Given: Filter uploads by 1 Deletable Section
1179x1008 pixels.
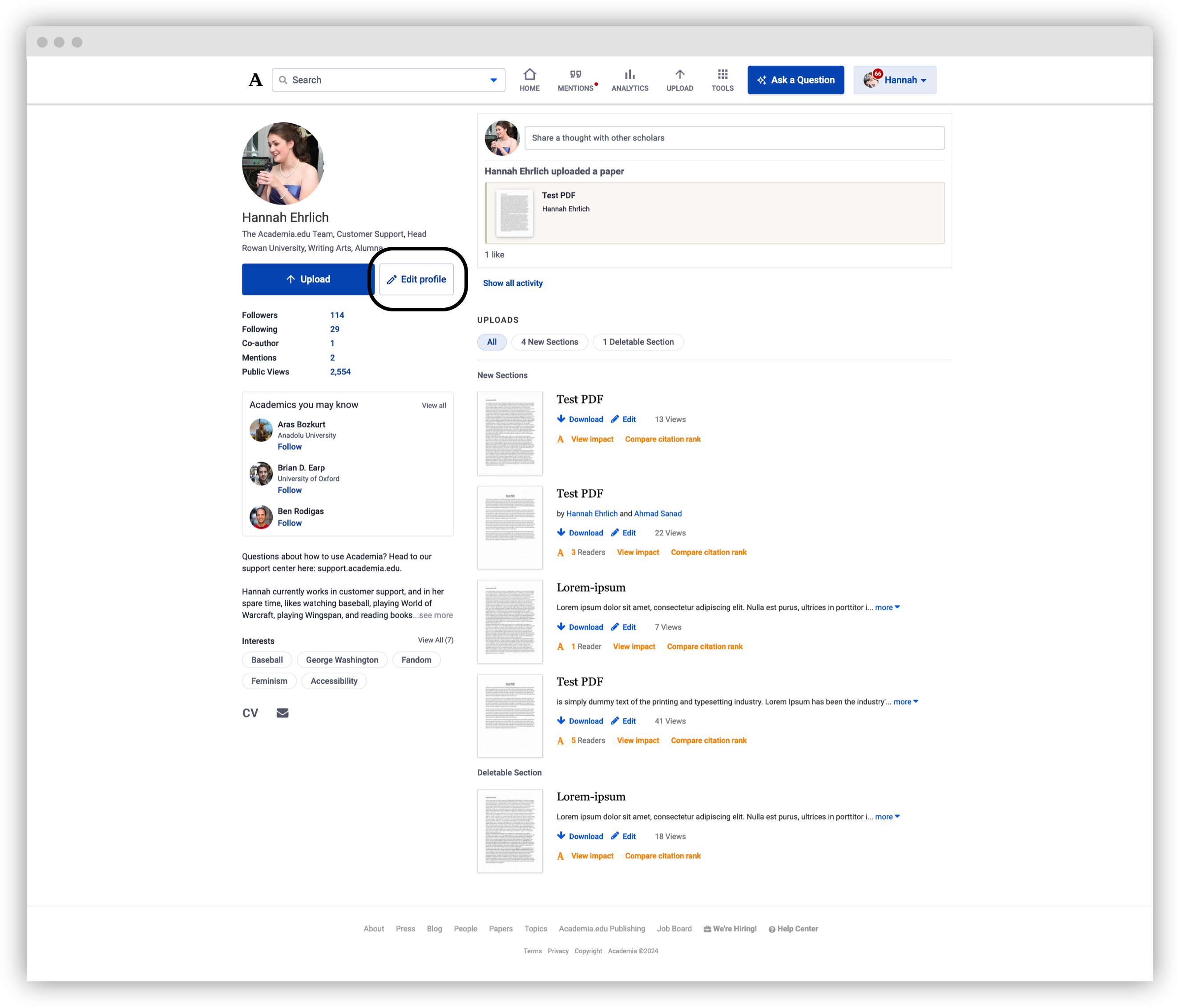Looking at the screenshot, I should point(638,342).
